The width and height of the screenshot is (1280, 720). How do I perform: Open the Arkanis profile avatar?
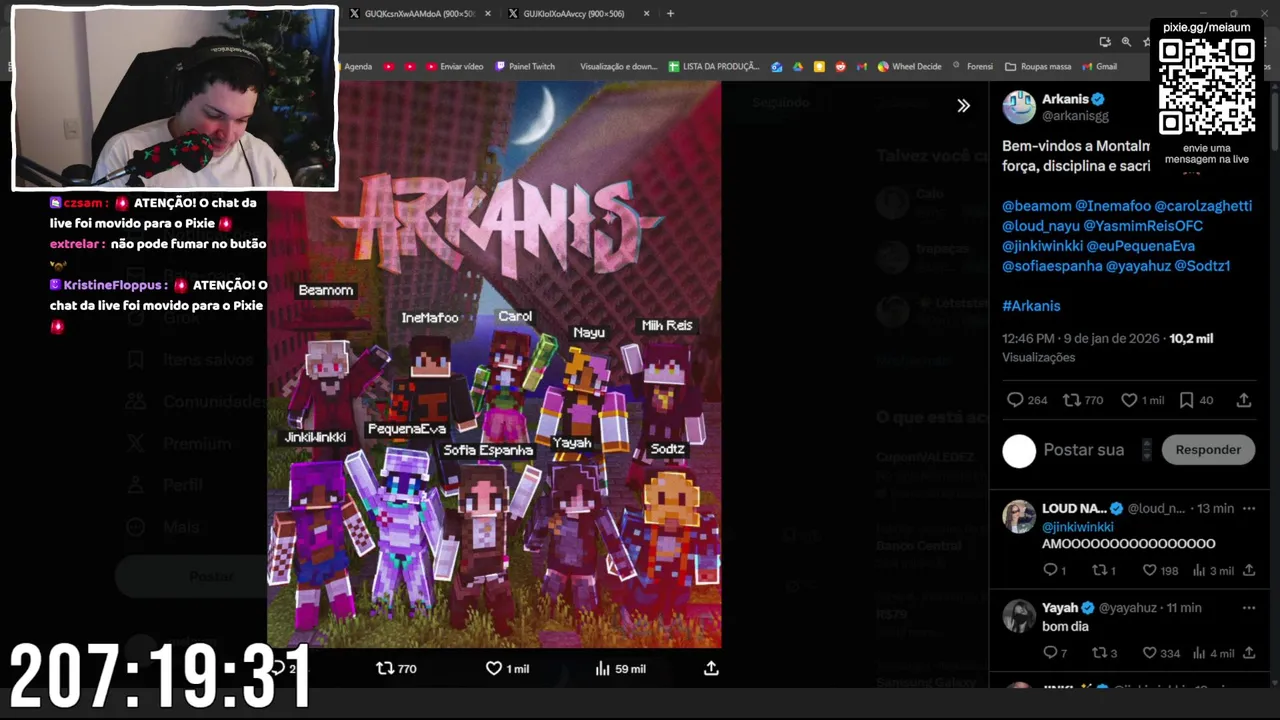point(1019,107)
